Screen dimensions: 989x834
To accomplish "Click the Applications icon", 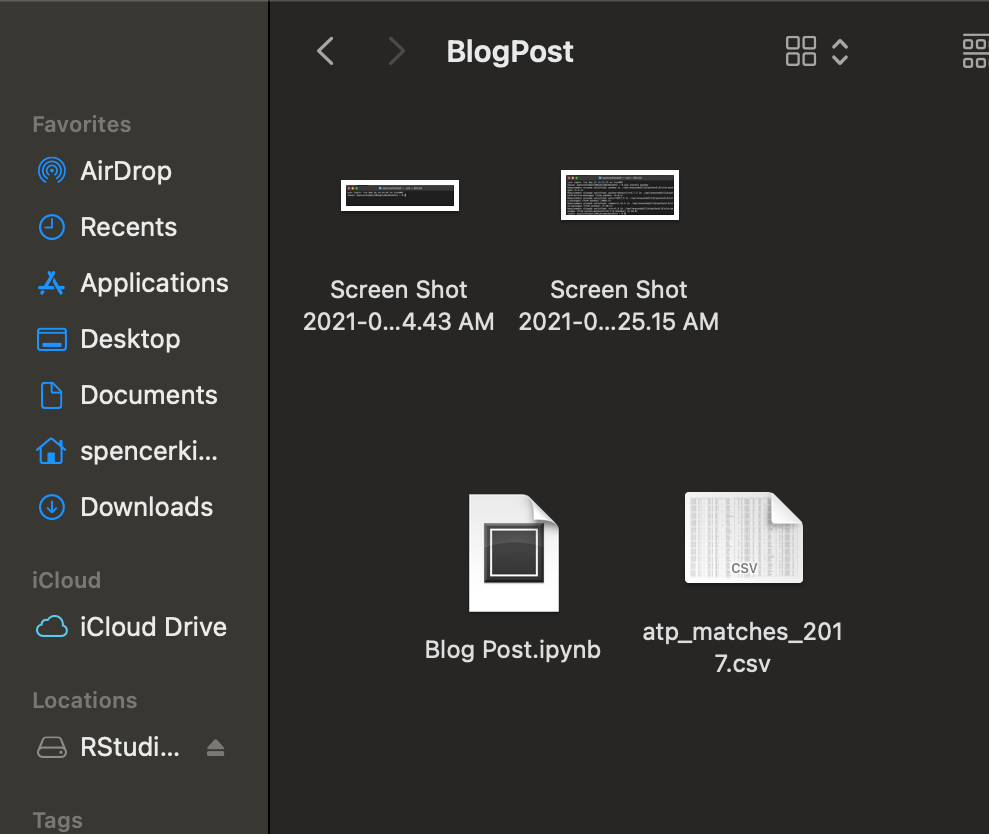I will 51,283.
